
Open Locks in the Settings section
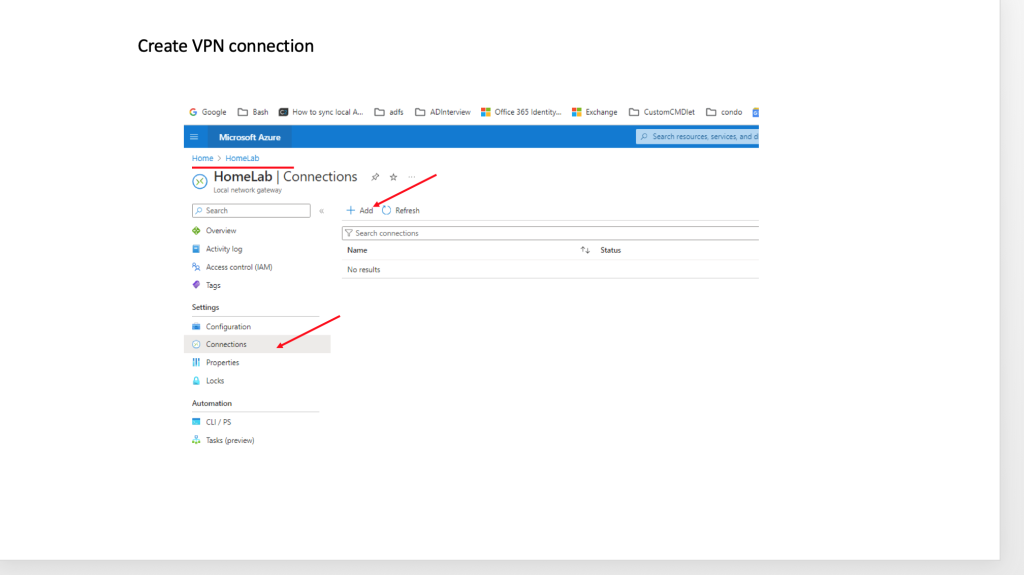[214, 381]
